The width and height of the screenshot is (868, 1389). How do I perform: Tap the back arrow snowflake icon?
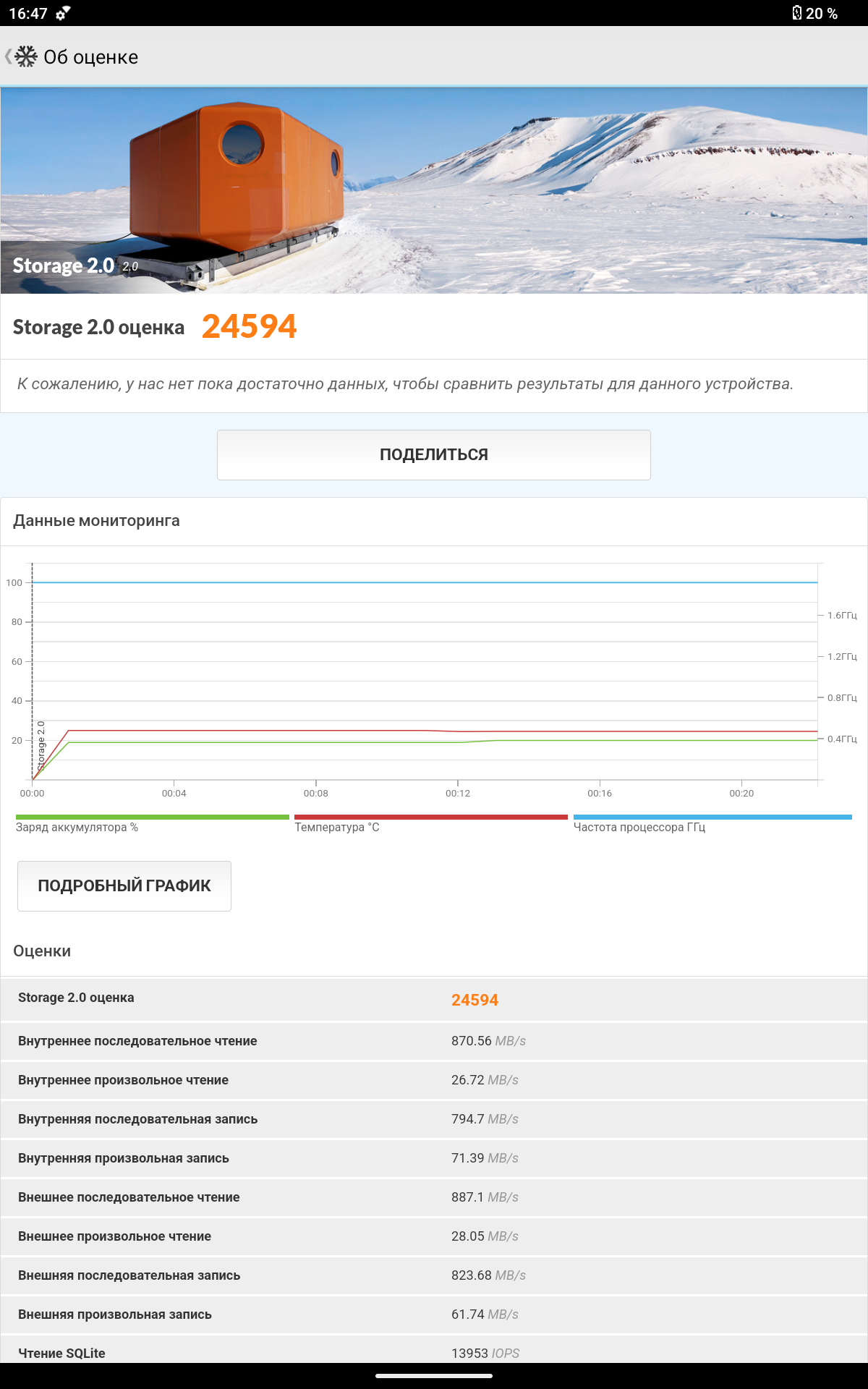[x=21, y=56]
